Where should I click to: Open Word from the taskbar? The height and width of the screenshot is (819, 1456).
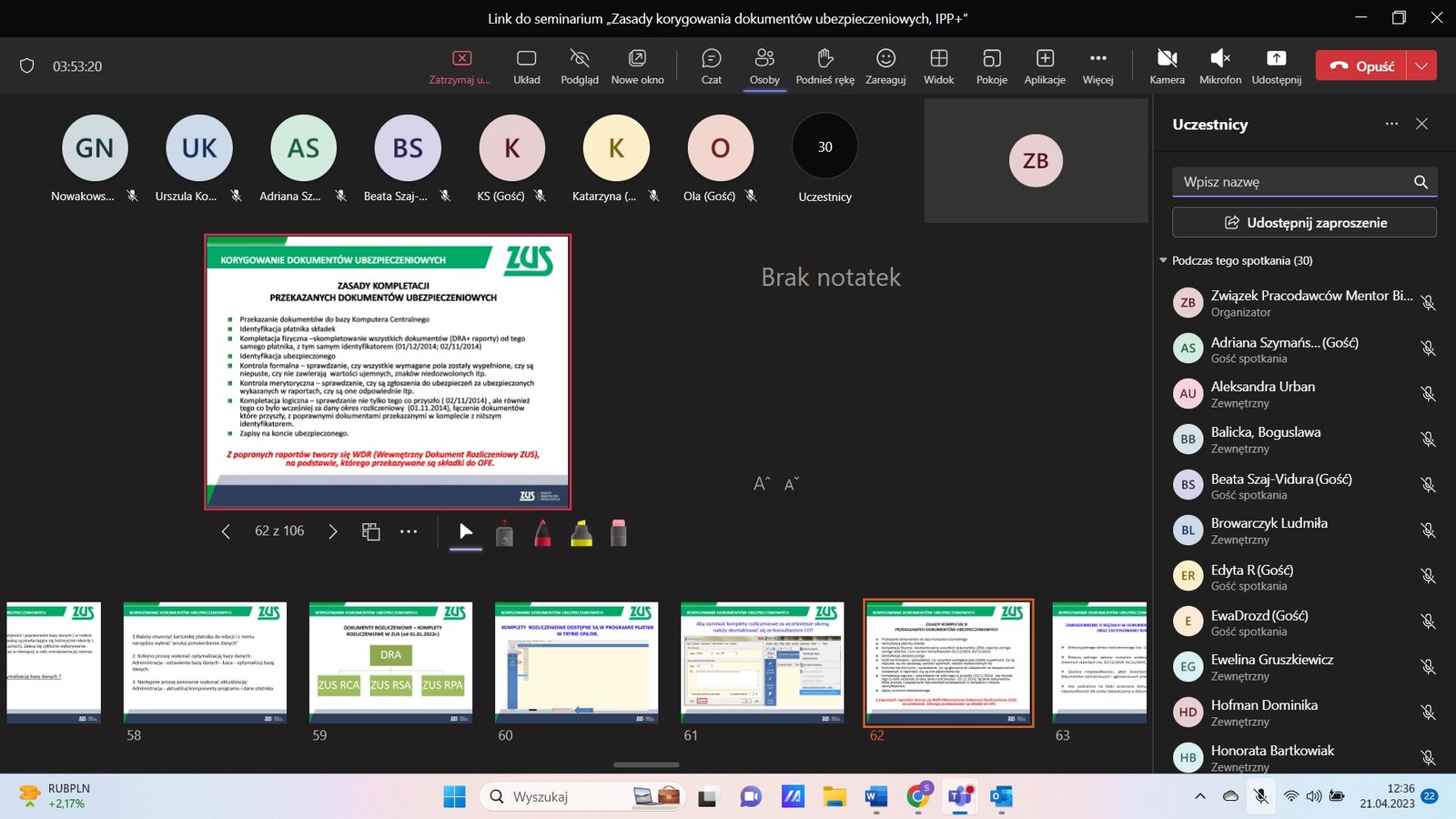875,796
